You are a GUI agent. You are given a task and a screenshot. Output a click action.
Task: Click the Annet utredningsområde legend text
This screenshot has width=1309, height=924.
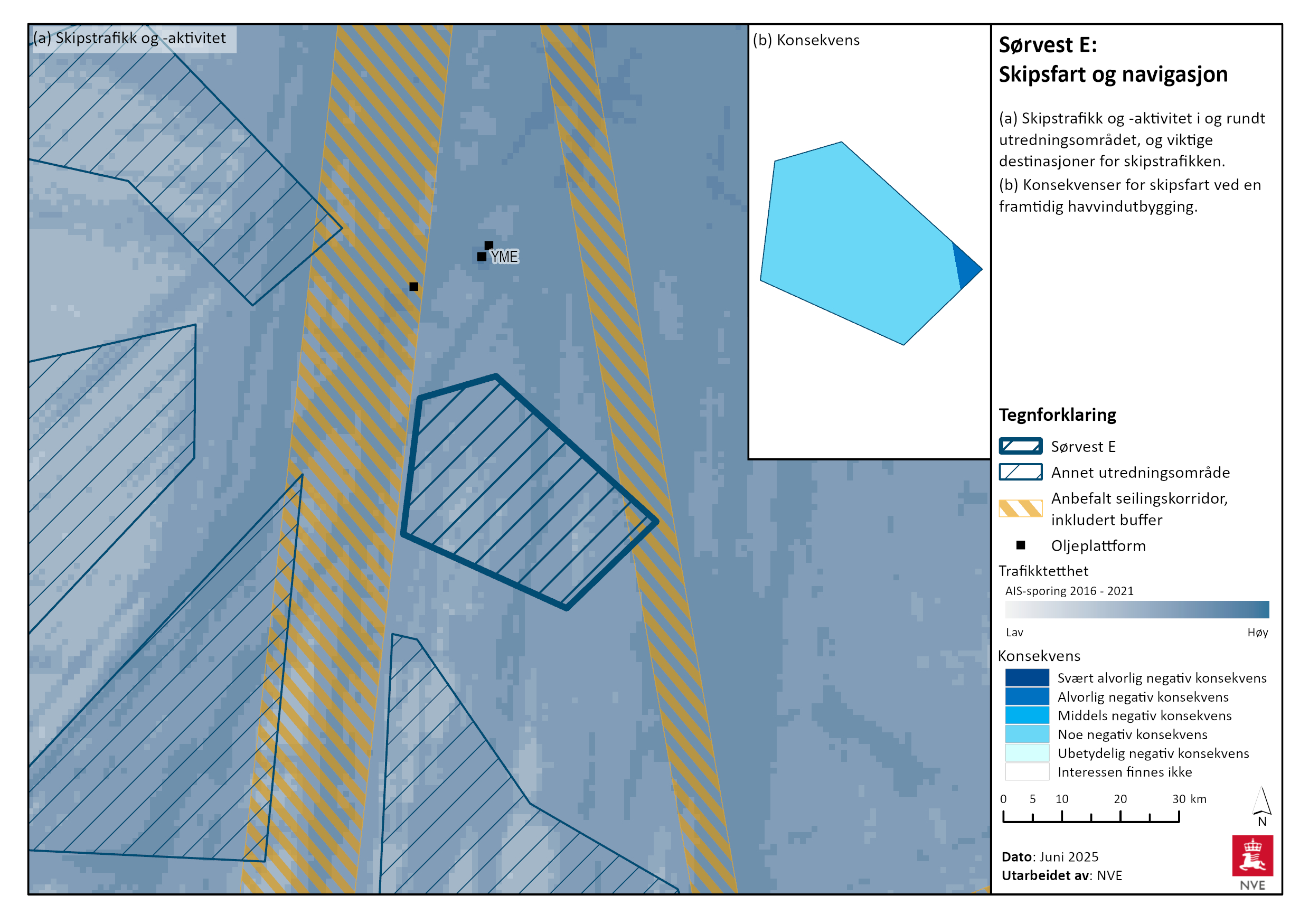1140,473
